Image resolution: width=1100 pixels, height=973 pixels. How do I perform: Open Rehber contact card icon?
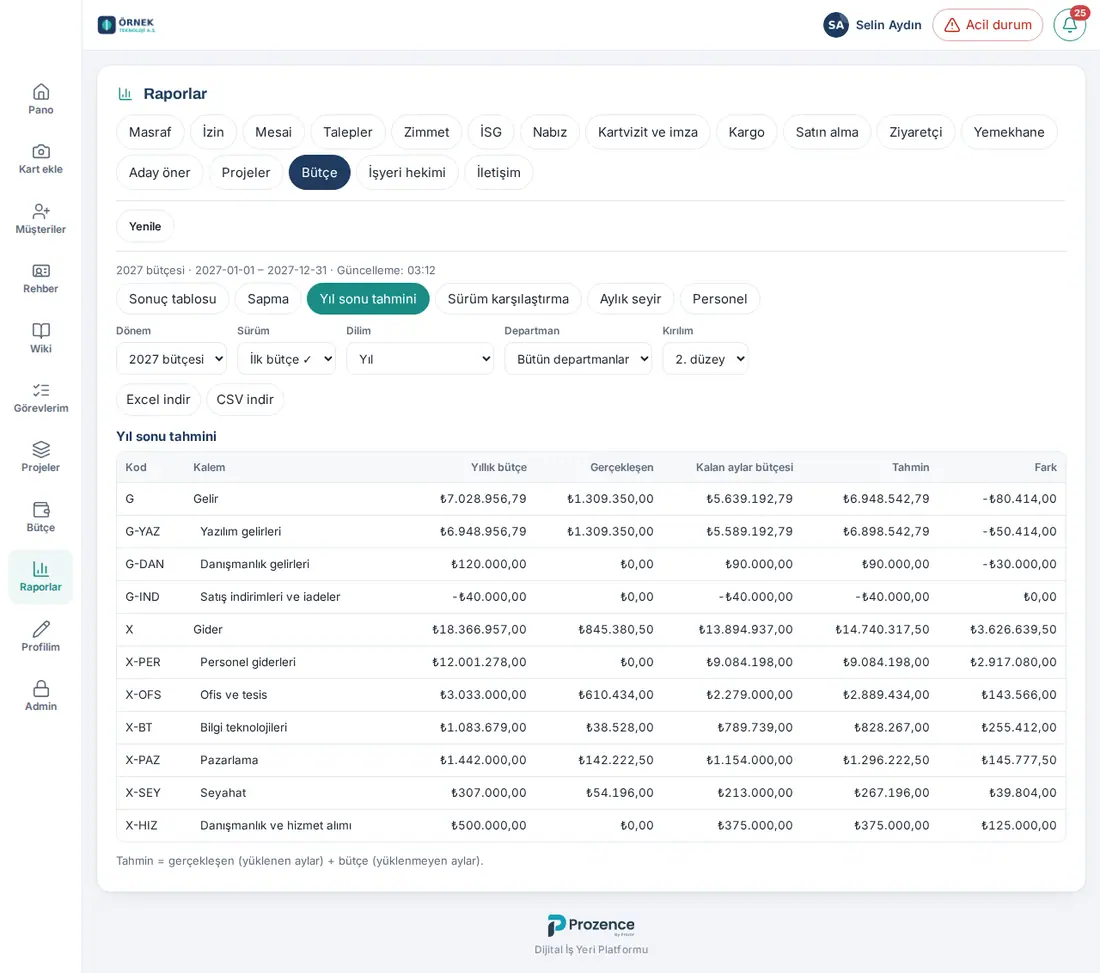coord(41,271)
